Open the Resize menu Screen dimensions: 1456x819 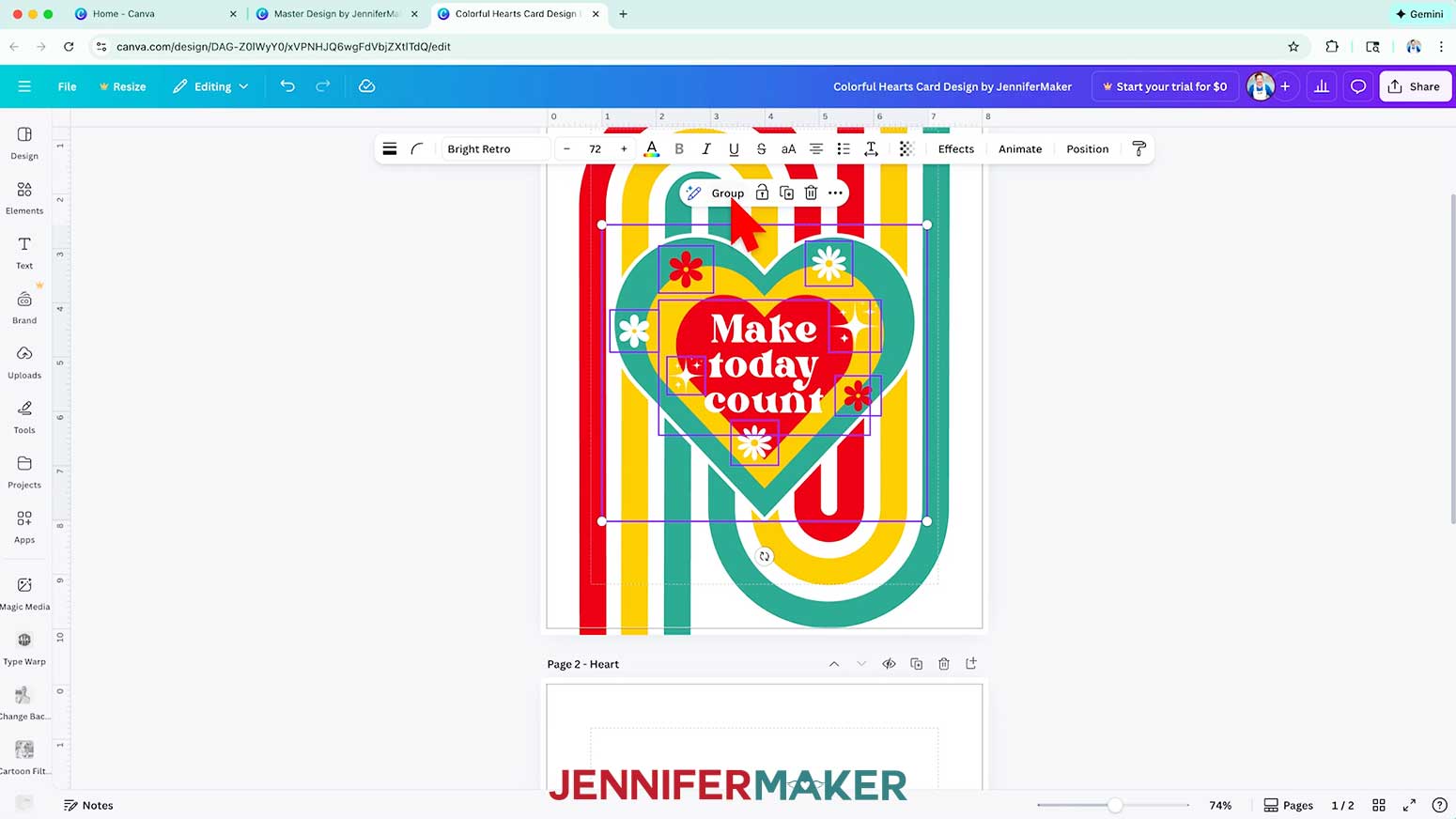pyautogui.click(x=122, y=86)
